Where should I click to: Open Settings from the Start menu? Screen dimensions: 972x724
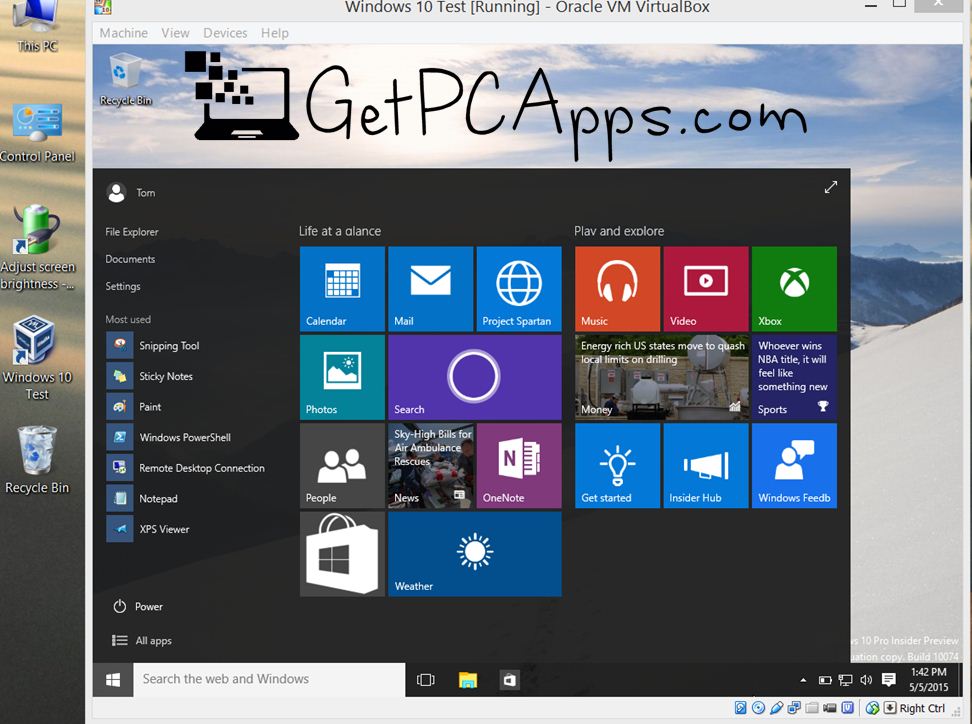click(x=122, y=286)
